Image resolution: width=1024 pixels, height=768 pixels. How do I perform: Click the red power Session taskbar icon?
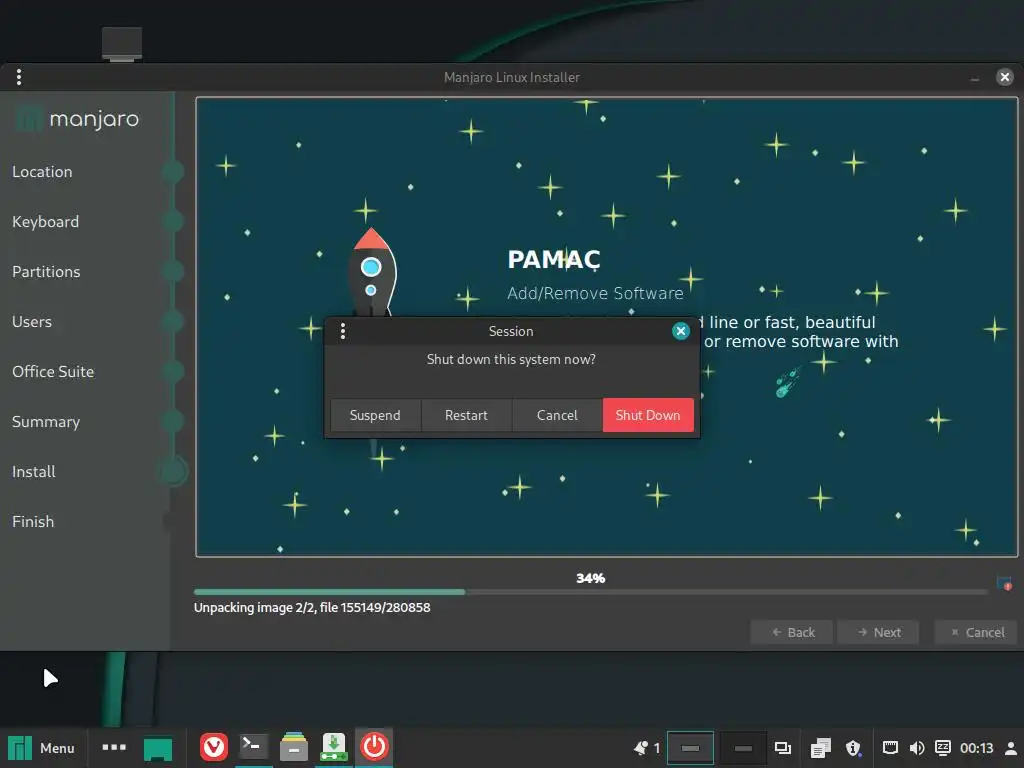(374, 746)
